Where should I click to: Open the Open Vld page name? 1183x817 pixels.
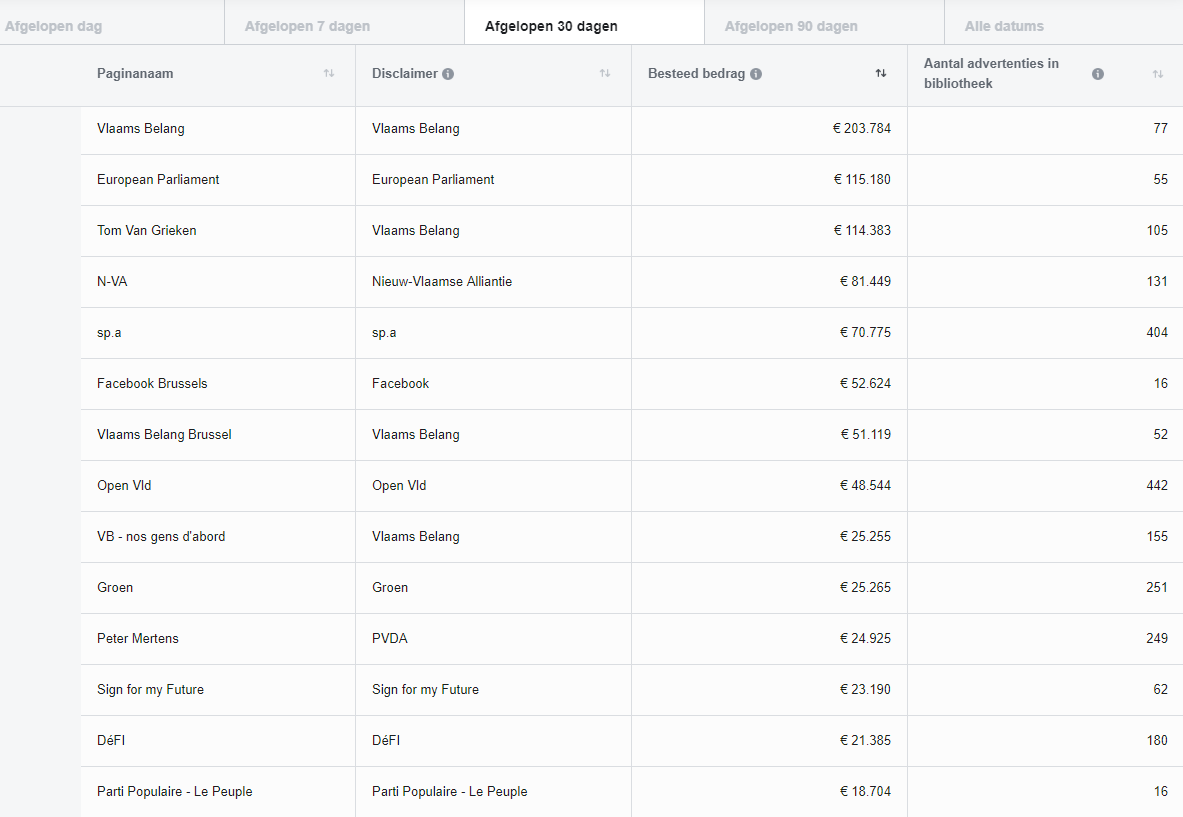click(x=124, y=486)
